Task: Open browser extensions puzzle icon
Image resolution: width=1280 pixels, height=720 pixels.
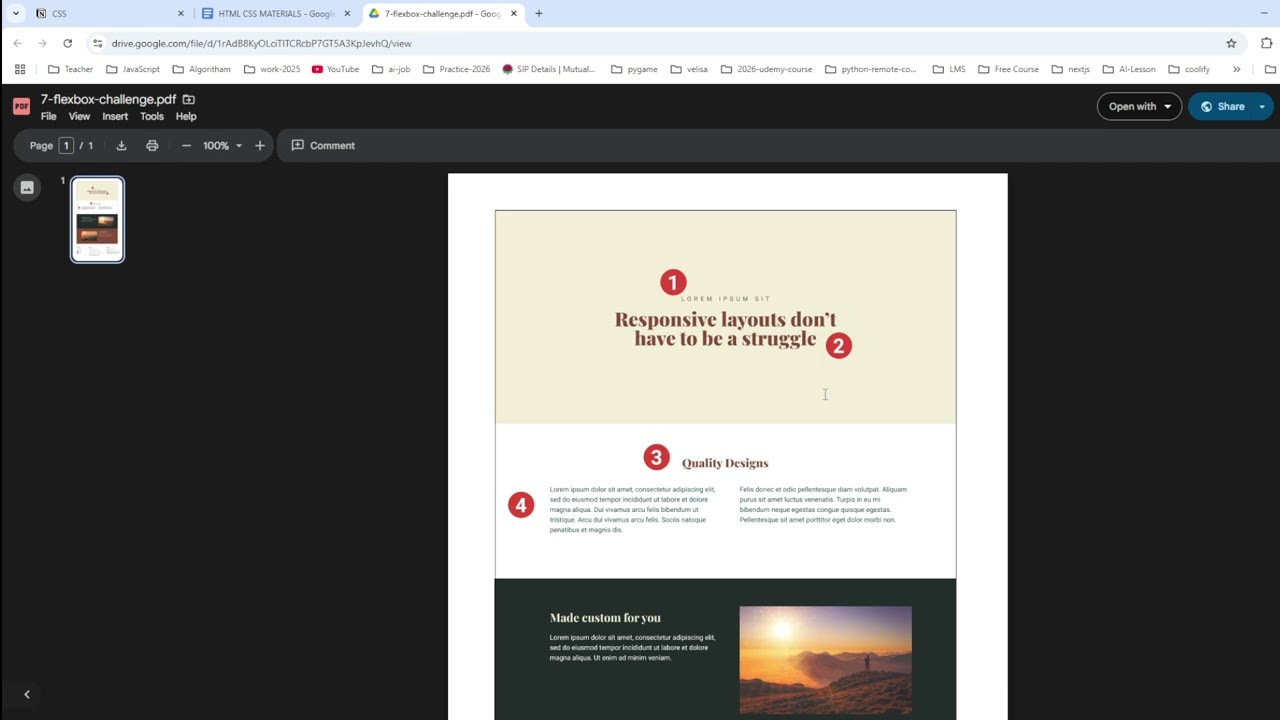Action: pyautogui.click(x=1266, y=43)
